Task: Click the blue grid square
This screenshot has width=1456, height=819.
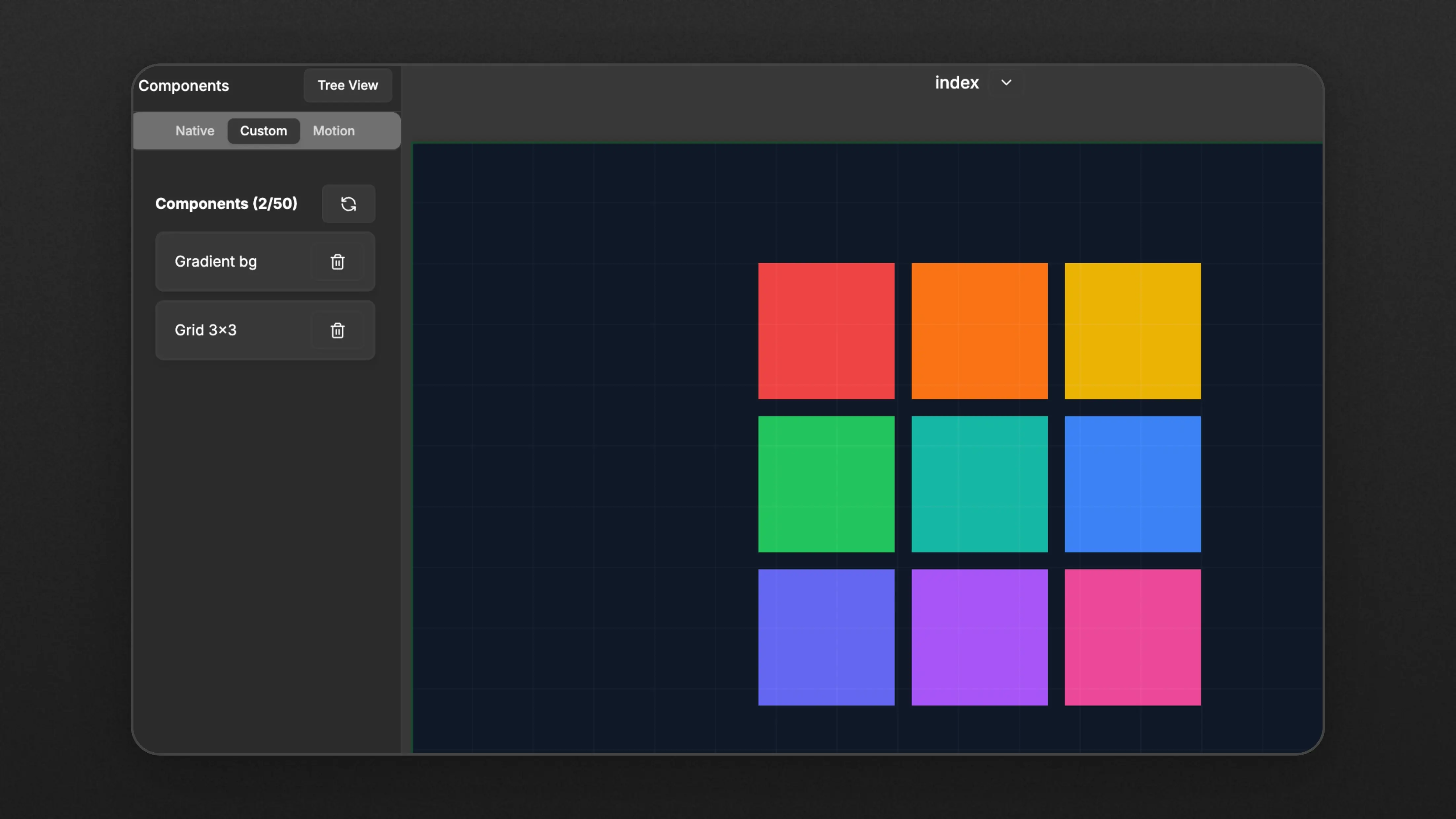Action: tap(1132, 484)
